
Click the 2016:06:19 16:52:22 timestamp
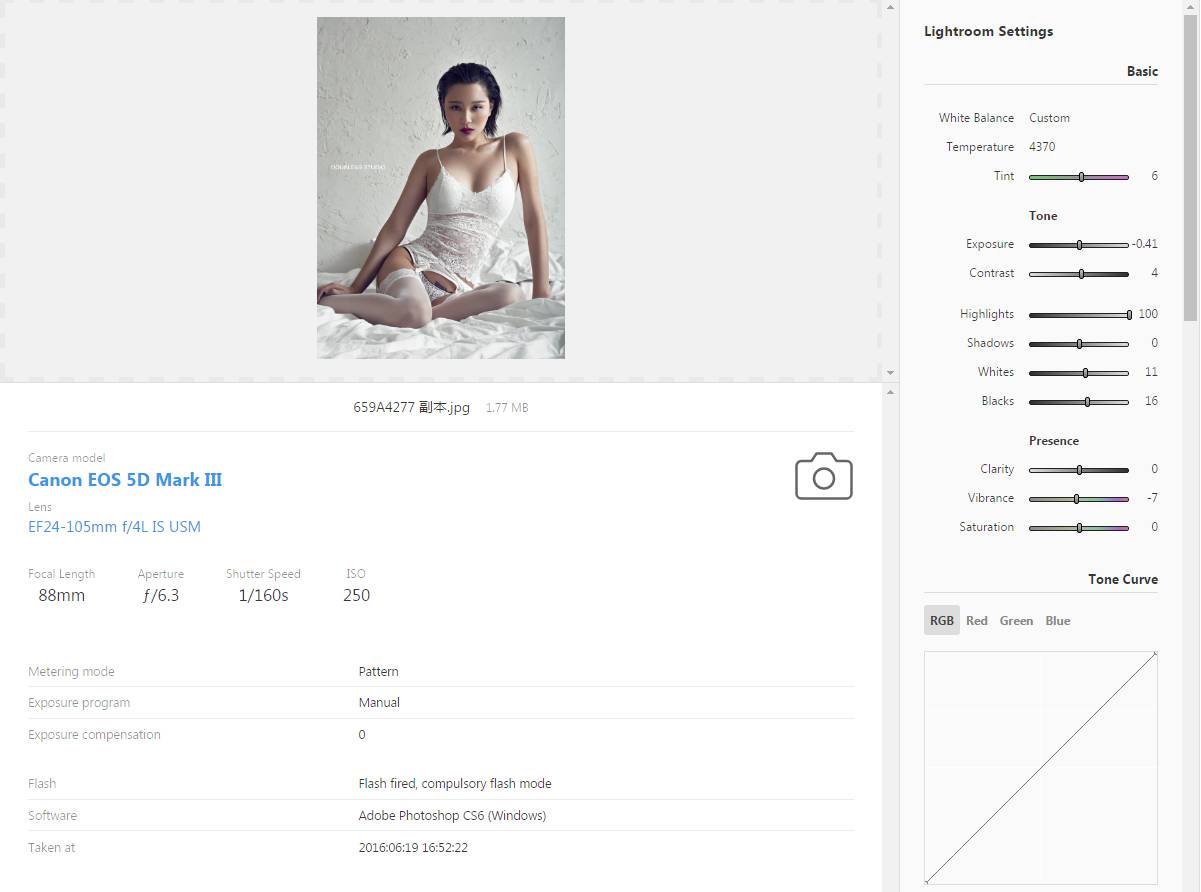(413, 848)
